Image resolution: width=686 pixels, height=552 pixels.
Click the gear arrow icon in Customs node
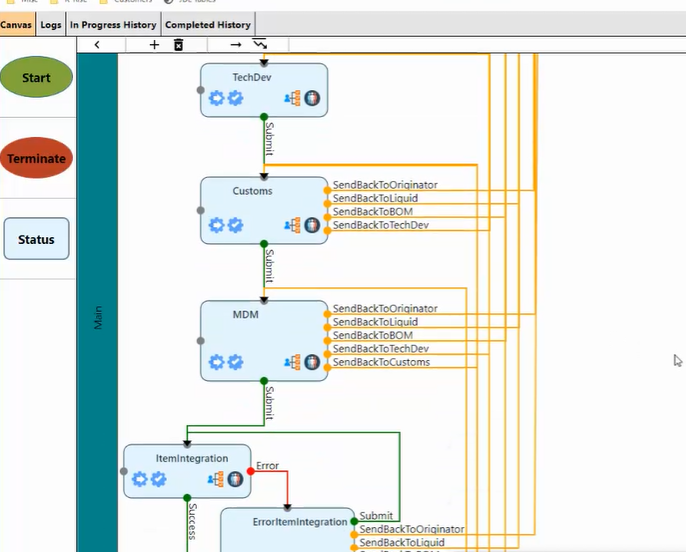click(x=216, y=225)
